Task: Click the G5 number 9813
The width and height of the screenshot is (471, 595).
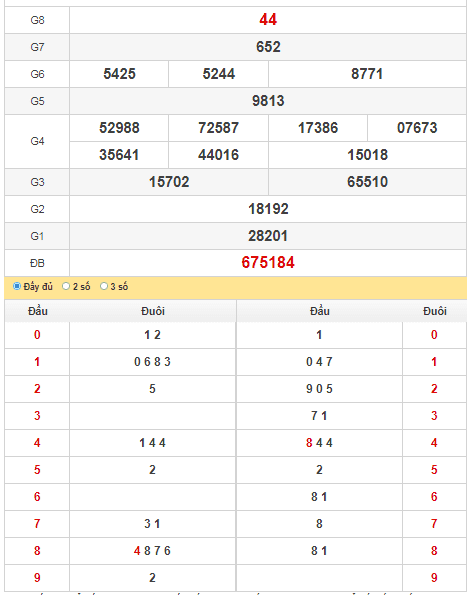Action: point(268,101)
